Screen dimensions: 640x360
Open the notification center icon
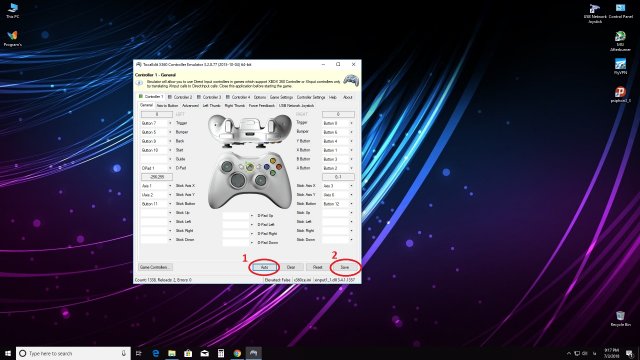point(630,353)
